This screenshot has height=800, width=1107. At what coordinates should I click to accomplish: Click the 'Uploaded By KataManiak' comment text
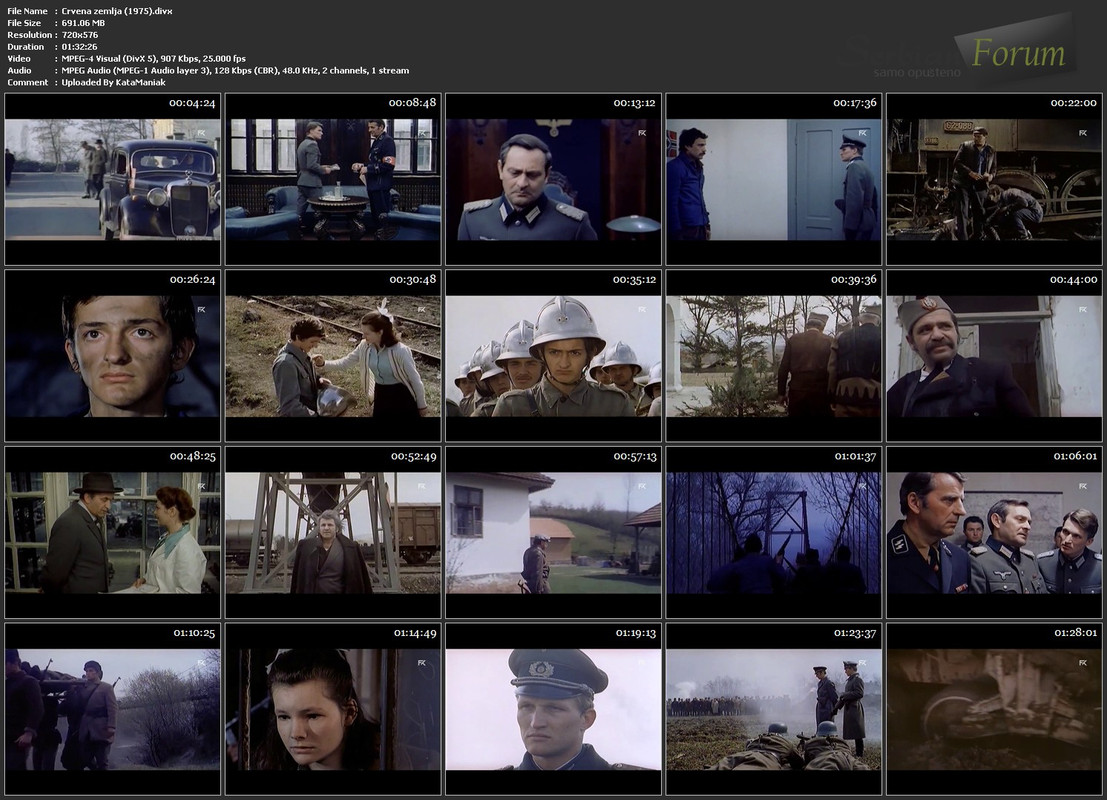pos(114,83)
